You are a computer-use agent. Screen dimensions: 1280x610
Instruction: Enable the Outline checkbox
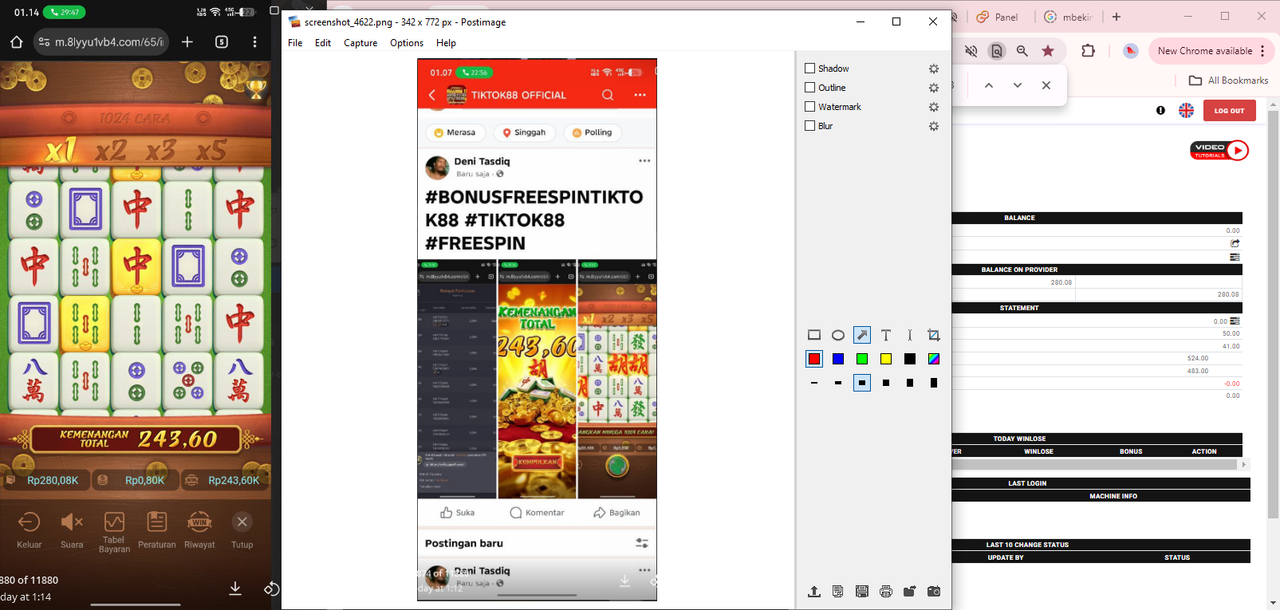click(x=810, y=88)
